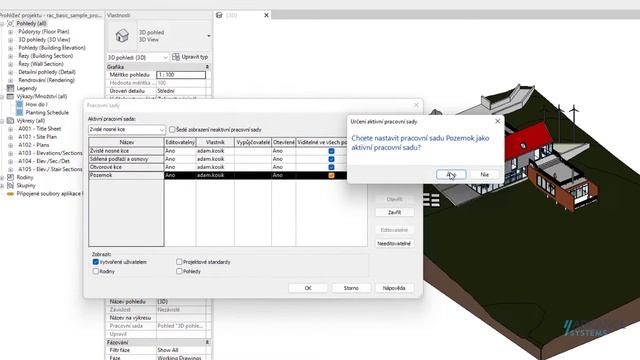Toggle visibility checkbox for Obvodové kce
Image resolution: width=640 pixels, height=360 pixels.
point(331,167)
